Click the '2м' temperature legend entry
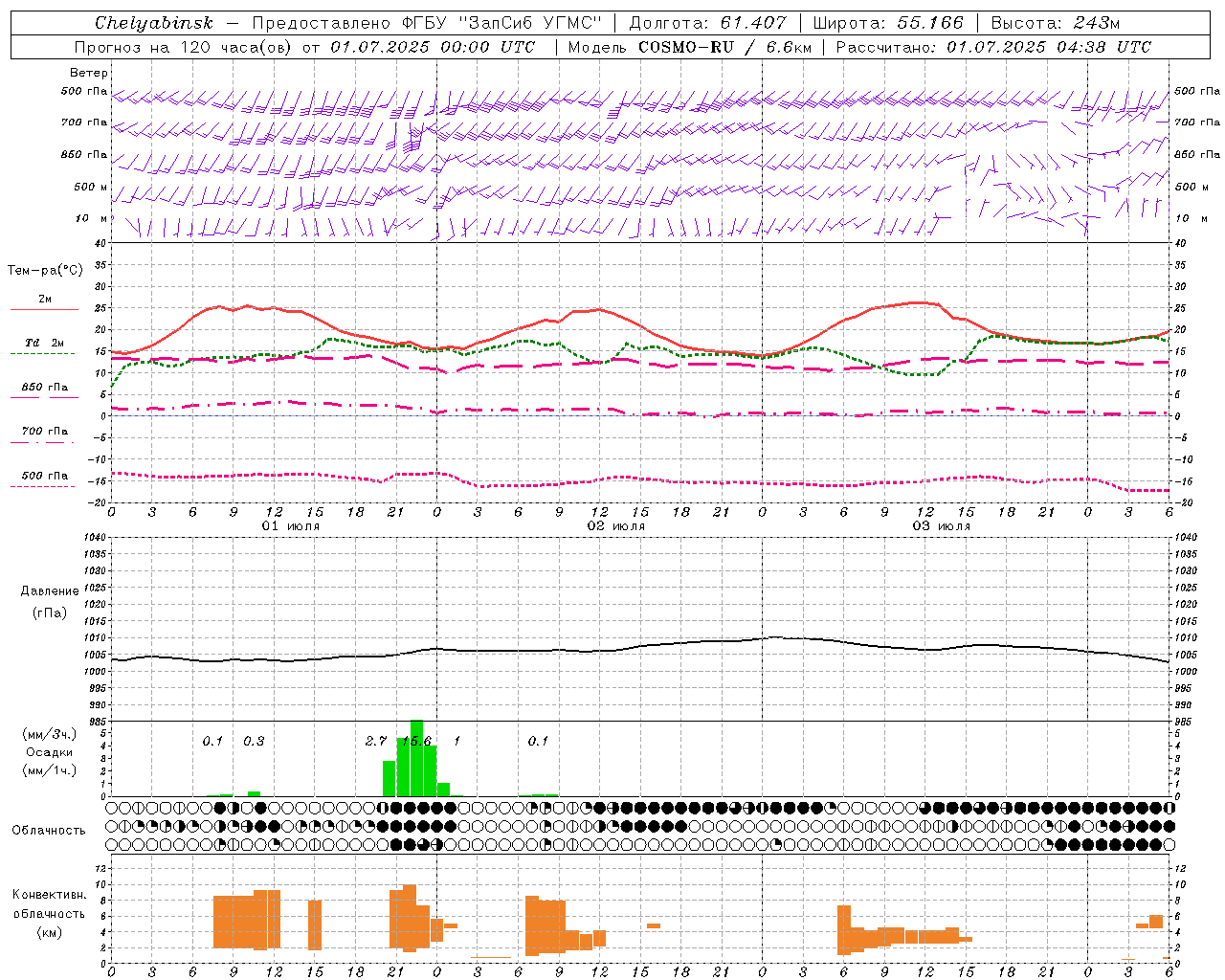Image resolution: width=1225 pixels, height=980 pixels. coord(45,299)
